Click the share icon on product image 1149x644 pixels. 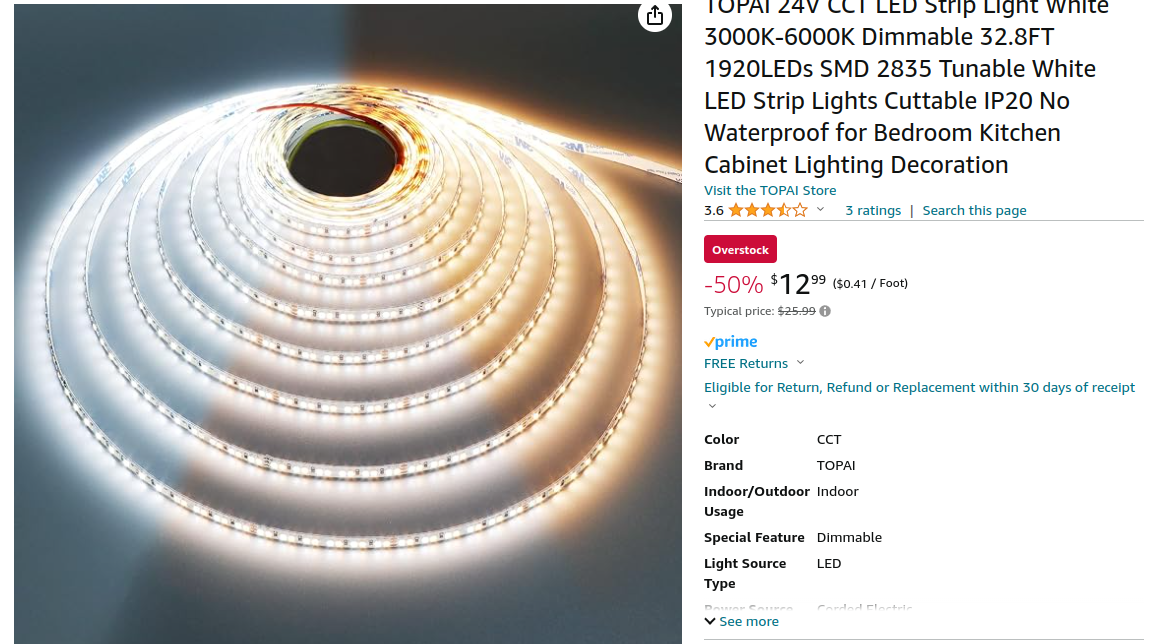tap(654, 15)
